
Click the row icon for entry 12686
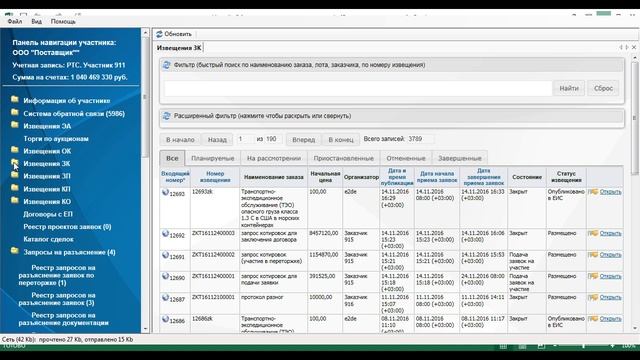[165, 319]
